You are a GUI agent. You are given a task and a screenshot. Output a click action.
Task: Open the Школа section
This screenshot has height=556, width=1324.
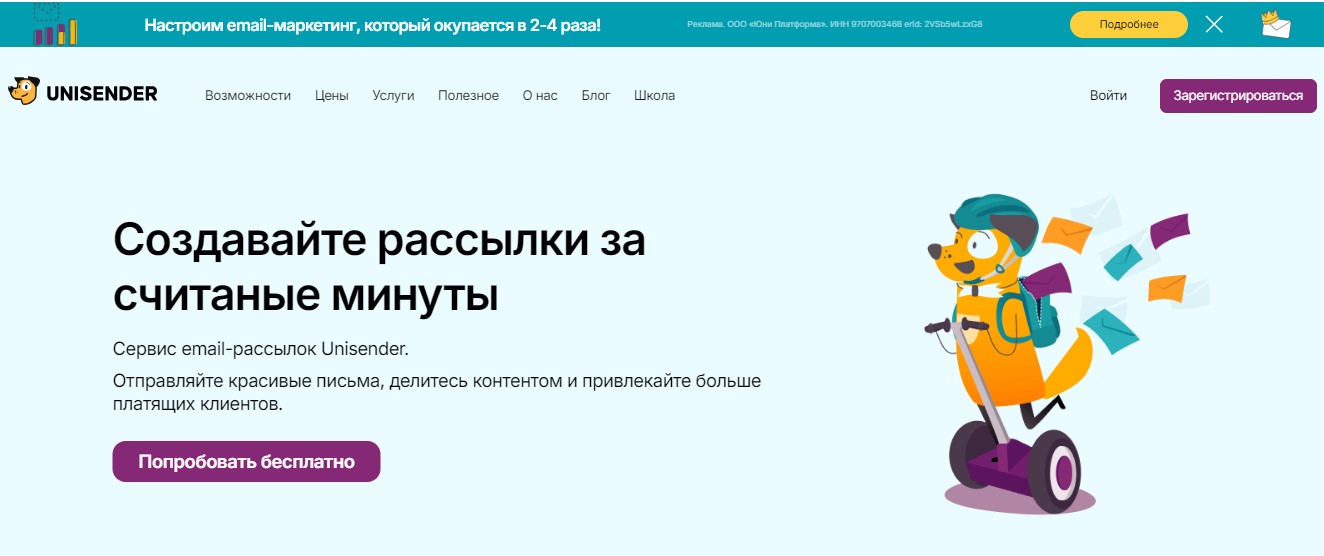tap(654, 96)
